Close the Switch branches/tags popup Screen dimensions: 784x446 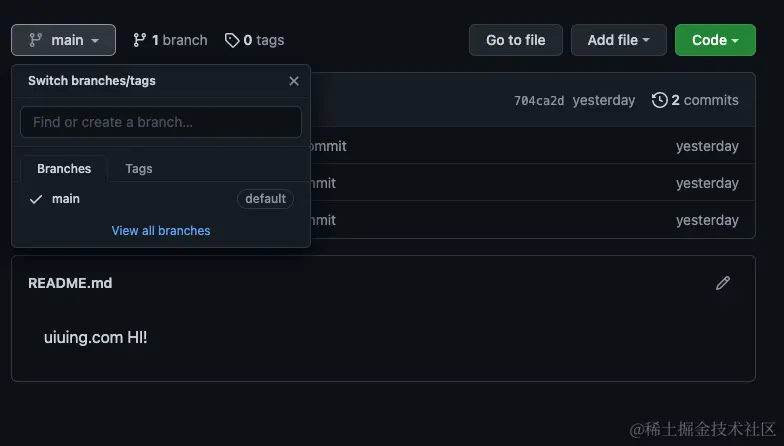point(294,81)
